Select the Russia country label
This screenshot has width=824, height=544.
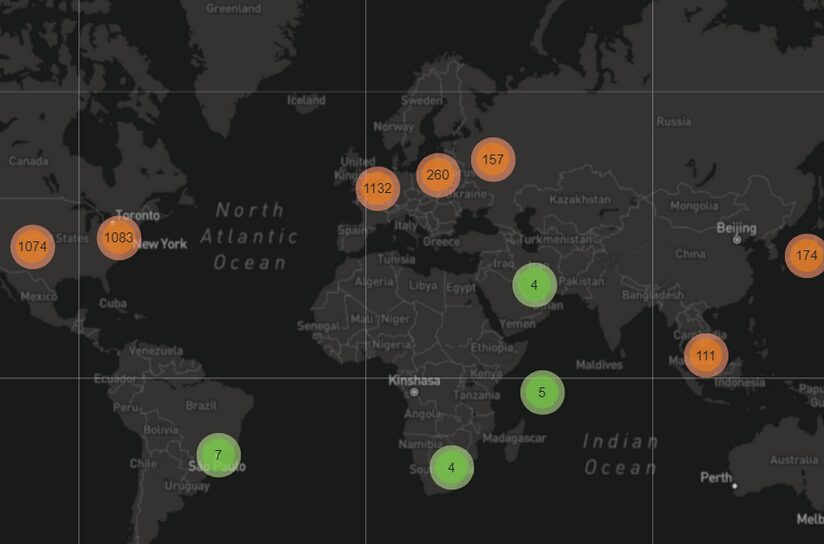pos(674,121)
